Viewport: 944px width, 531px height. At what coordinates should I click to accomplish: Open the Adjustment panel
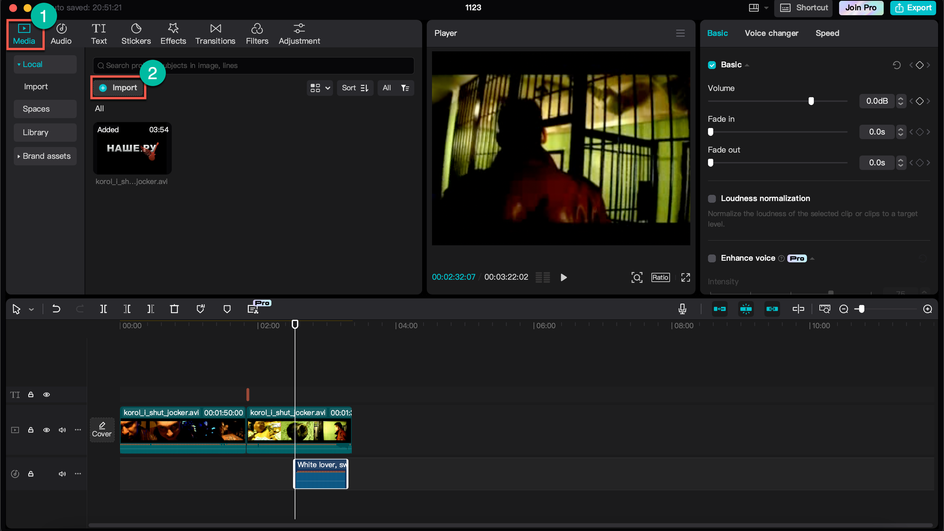[x=299, y=34]
